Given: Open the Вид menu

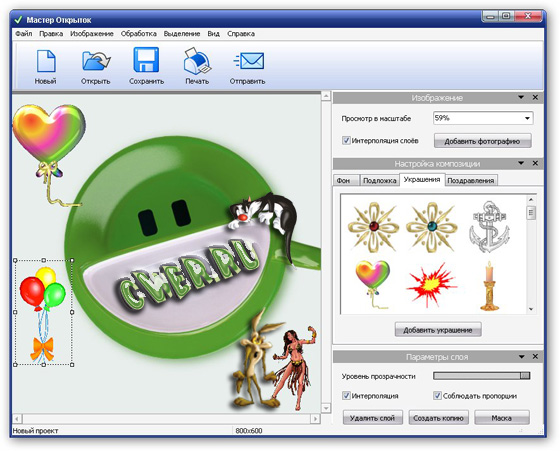Looking at the screenshot, I should click(213, 34).
